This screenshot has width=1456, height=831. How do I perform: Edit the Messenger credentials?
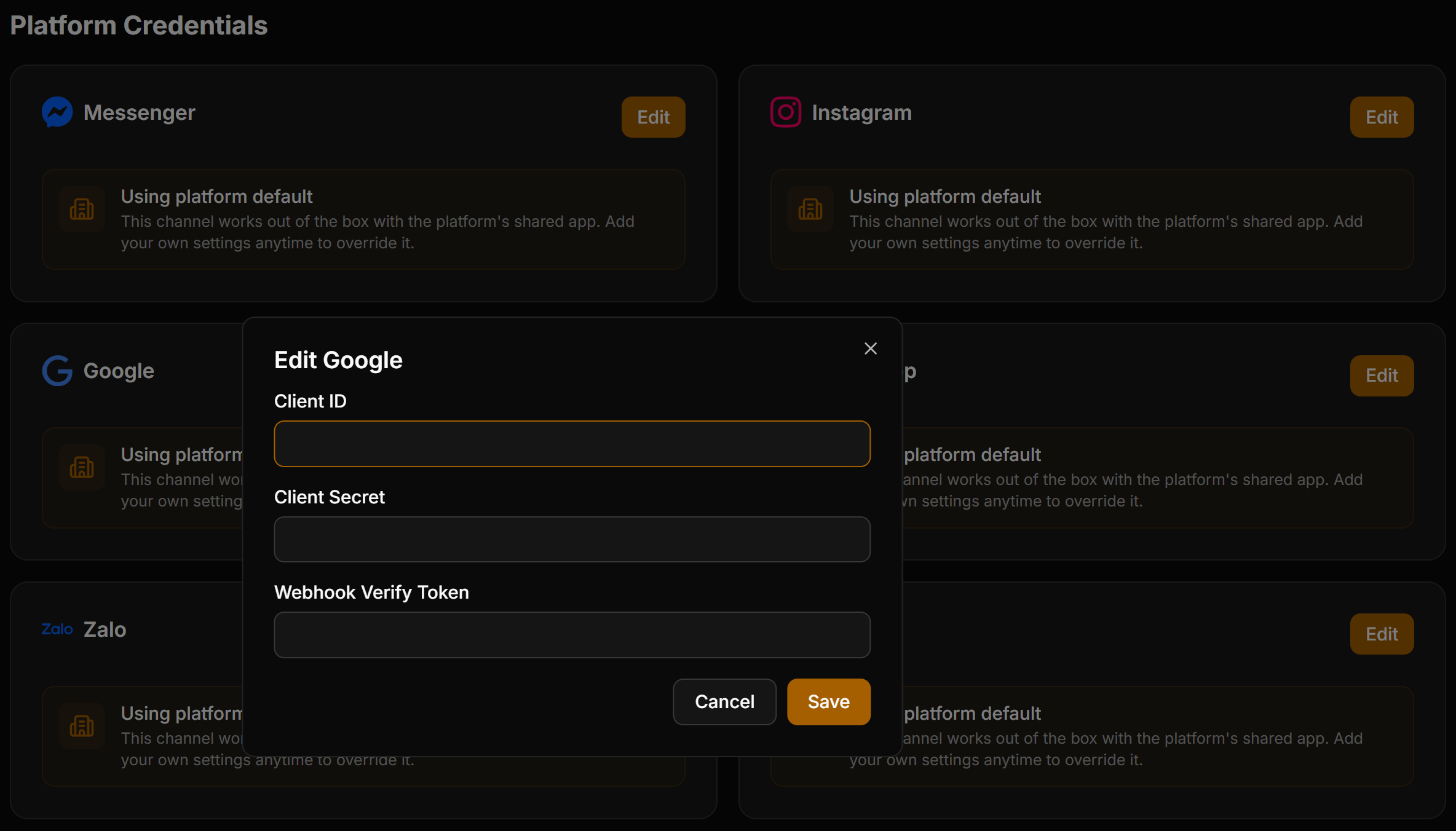653,117
